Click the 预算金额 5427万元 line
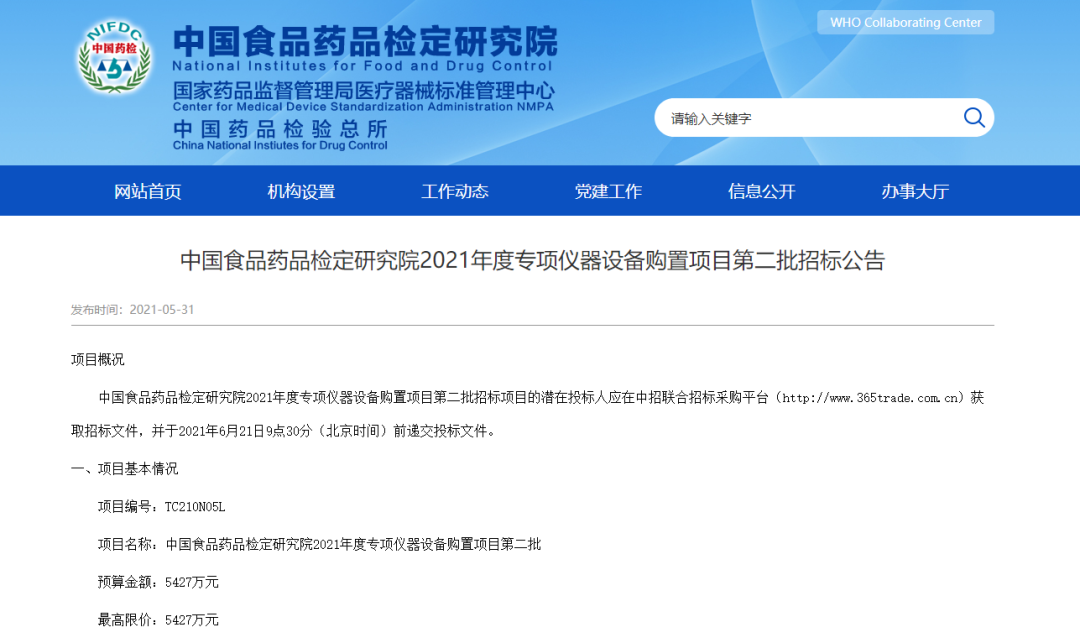1080x643 pixels. click(x=158, y=581)
